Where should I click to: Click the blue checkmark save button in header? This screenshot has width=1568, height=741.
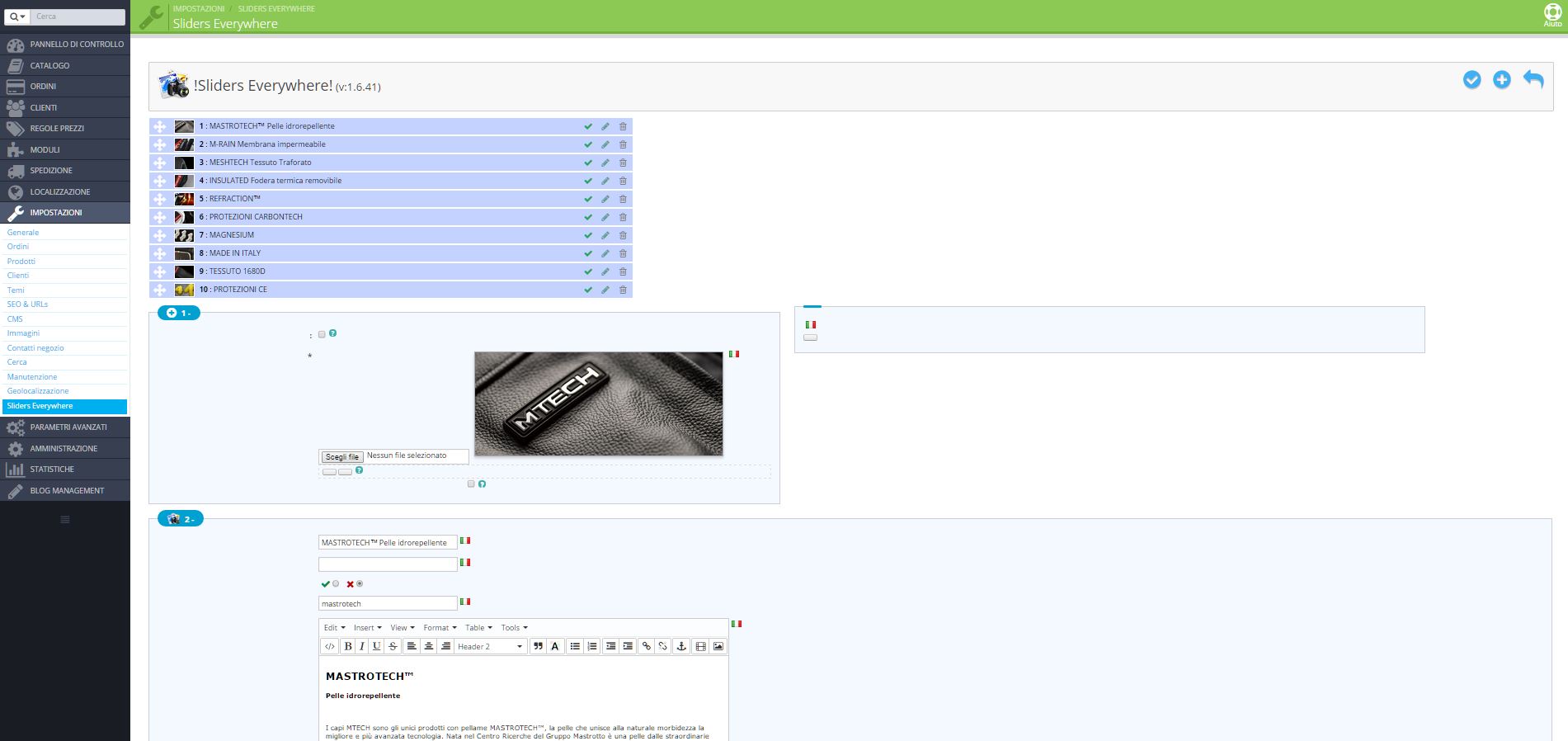(1472, 80)
